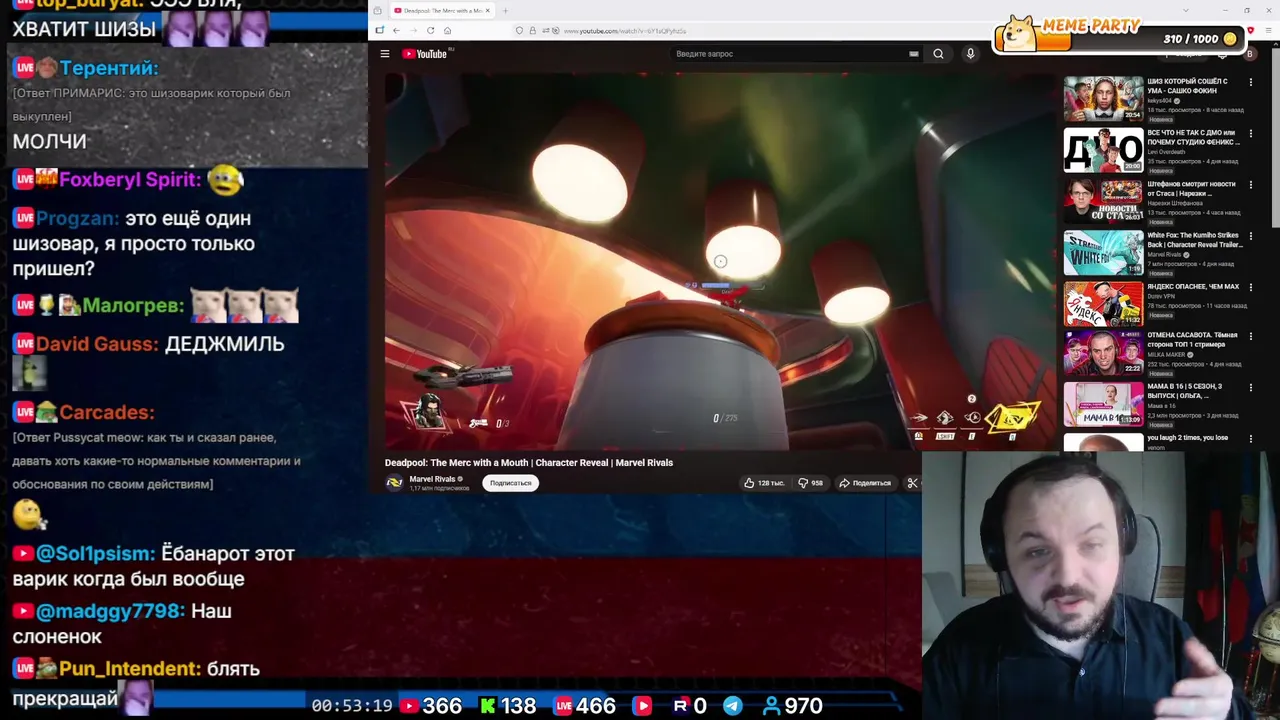The image size is (1280, 720).
Task: Create a clip with the scissors icon
Action: (912, 483)
